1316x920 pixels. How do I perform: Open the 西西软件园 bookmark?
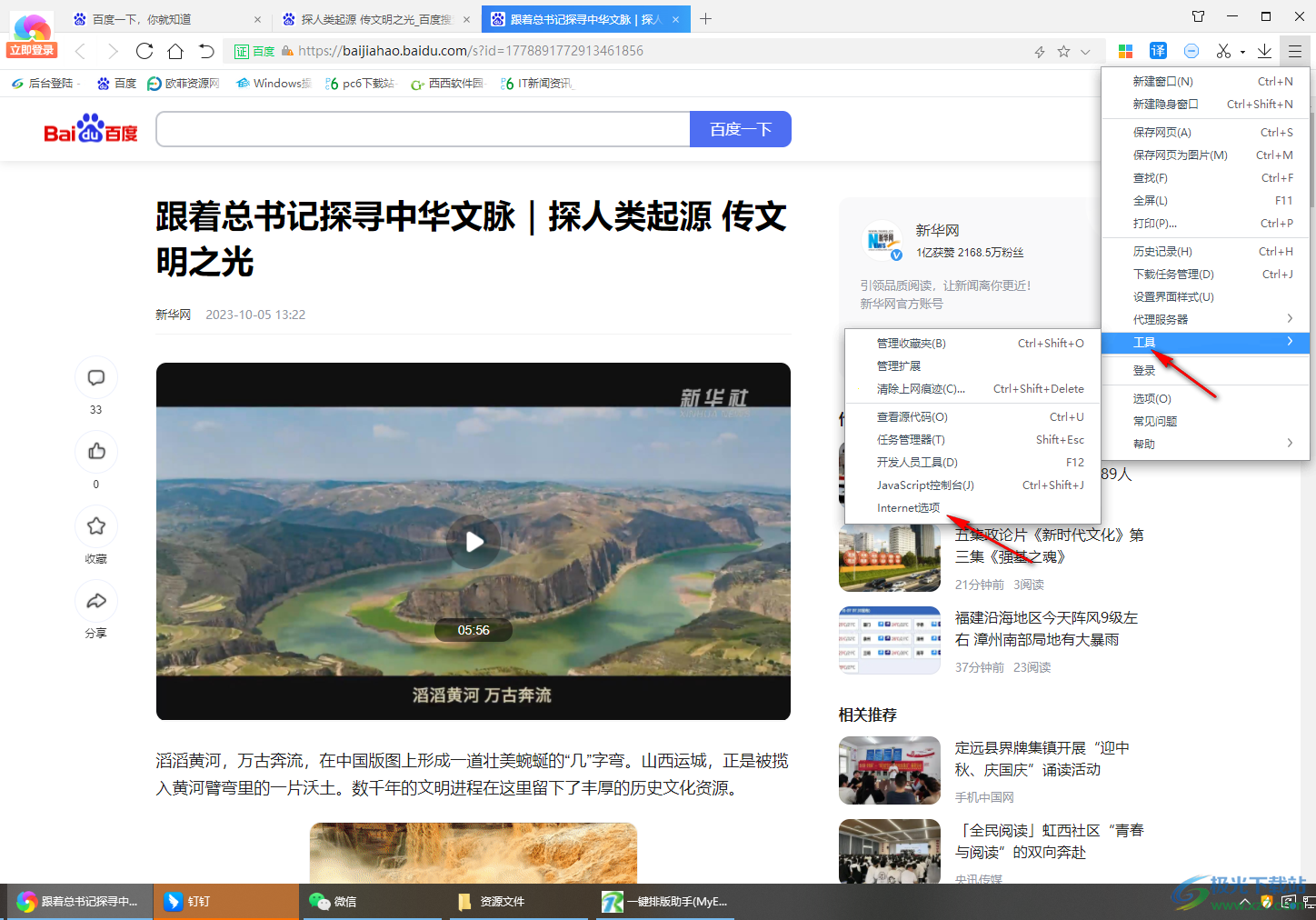pos(447,84)
